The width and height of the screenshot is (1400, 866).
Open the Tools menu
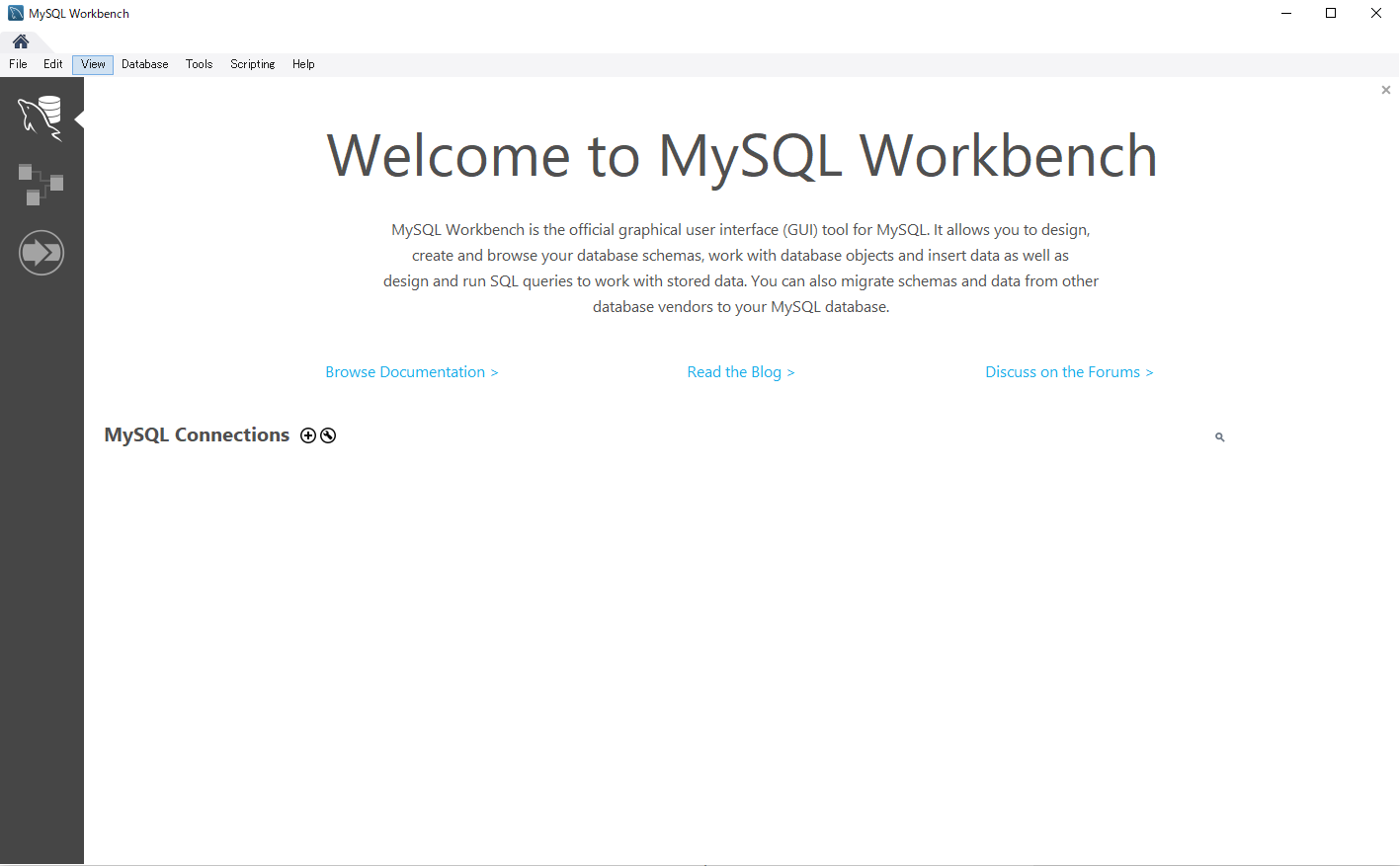199,63
